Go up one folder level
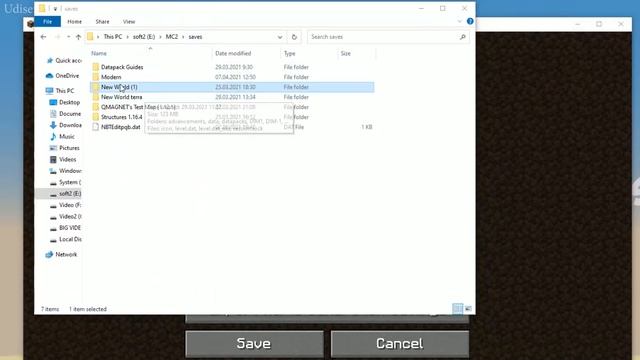 click(x=78, y=37)
